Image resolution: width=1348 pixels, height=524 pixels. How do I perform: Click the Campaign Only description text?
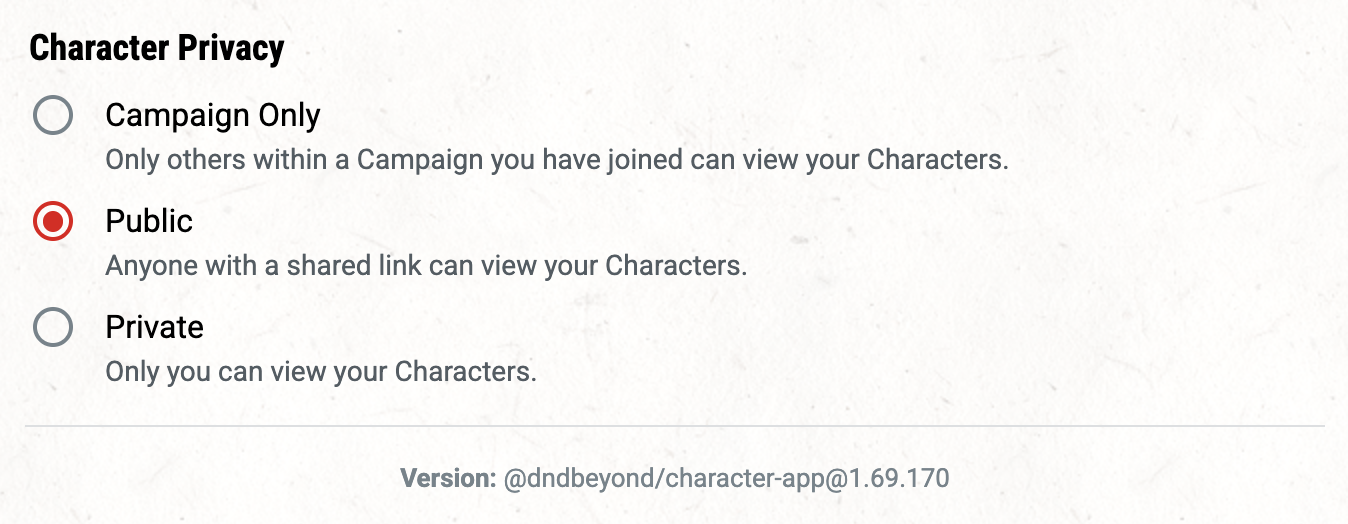(x=556, y=160)
